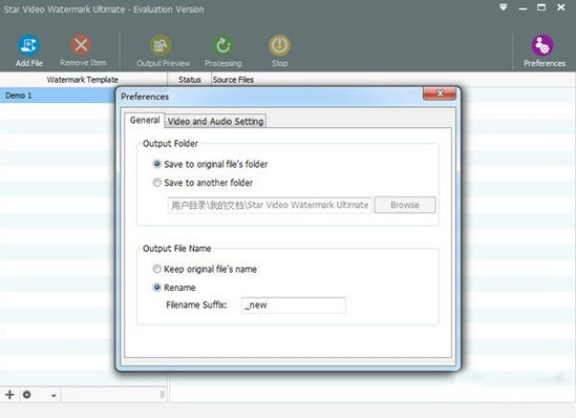Click the Remove Item icon
The width and height of the screenshot is (576, 418).
(x=81, y=45)
